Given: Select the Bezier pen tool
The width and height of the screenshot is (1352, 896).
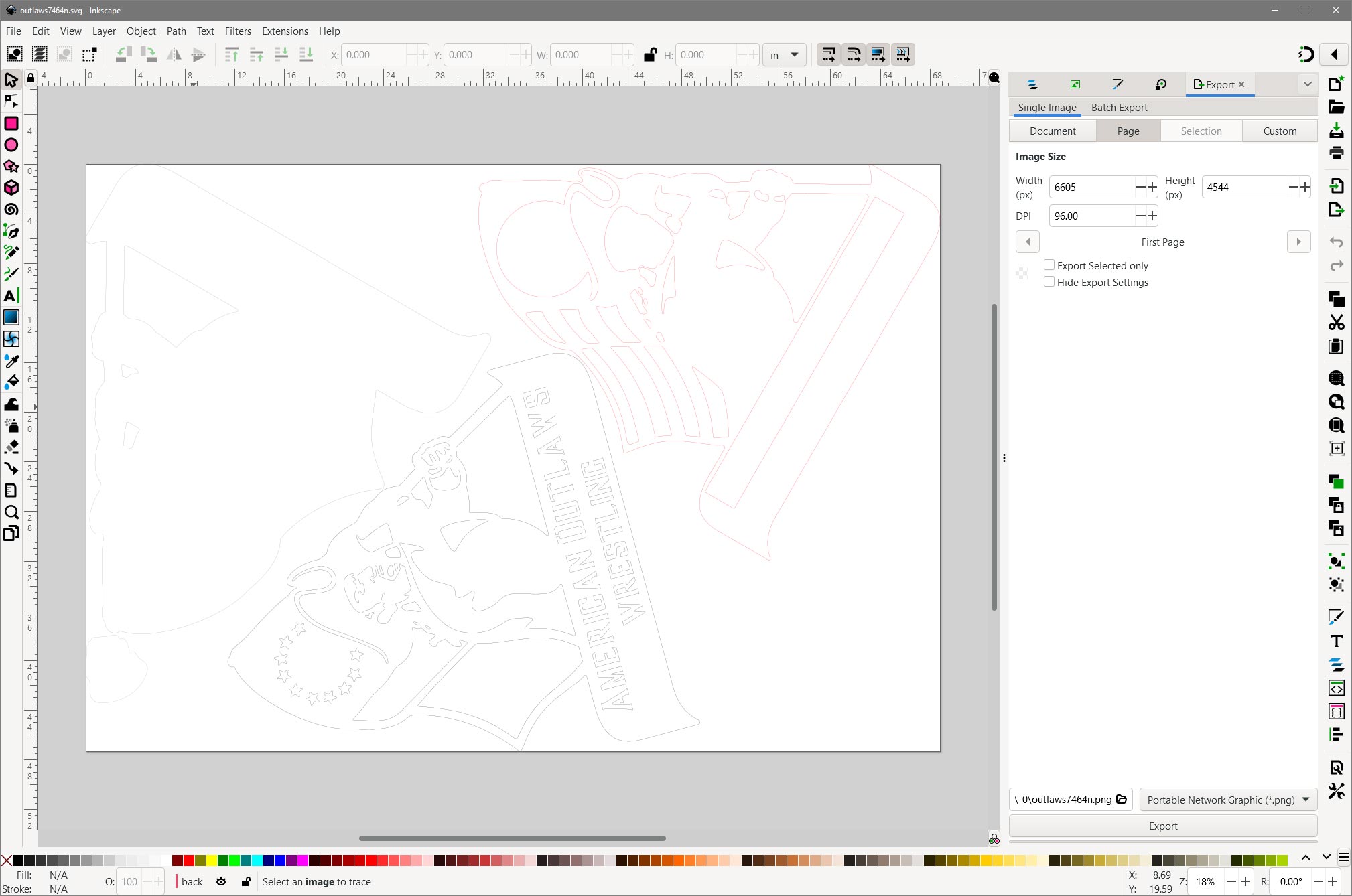Looking at the screenshot, I should coord(13,231).
